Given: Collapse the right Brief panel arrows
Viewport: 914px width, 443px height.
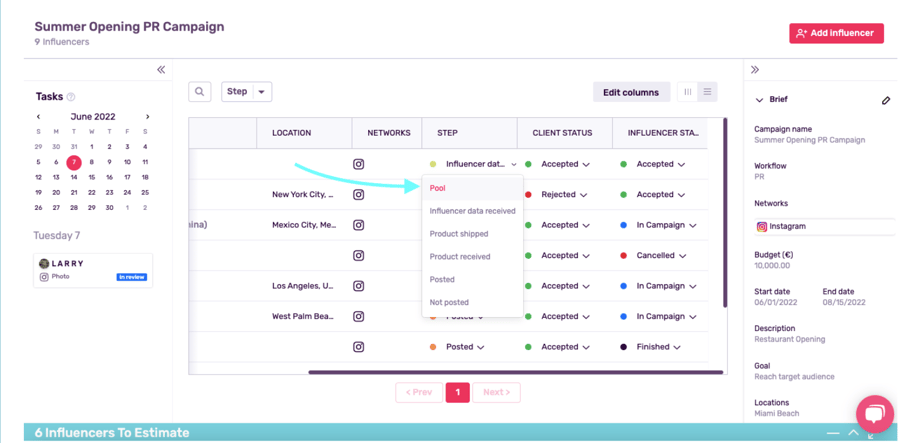Looking at the screenshot, I should (755, 70).
